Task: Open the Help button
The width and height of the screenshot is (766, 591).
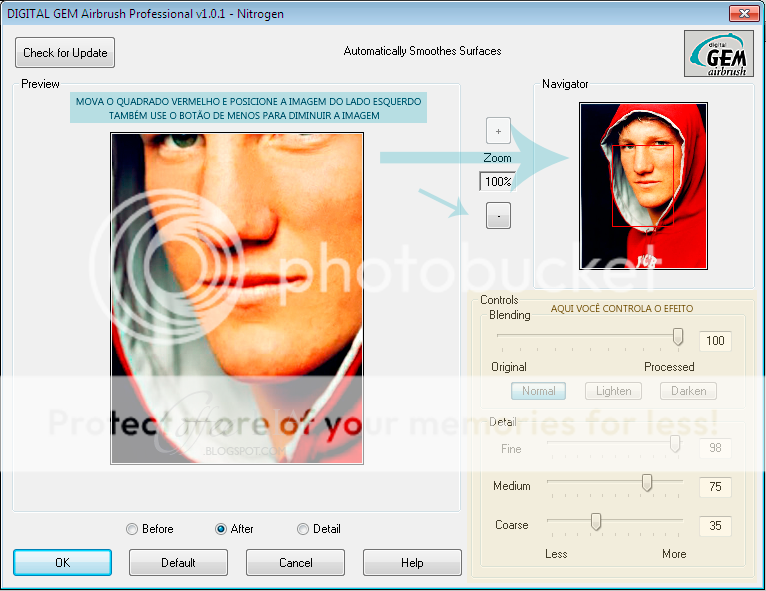Action: (x=412, y=562)
